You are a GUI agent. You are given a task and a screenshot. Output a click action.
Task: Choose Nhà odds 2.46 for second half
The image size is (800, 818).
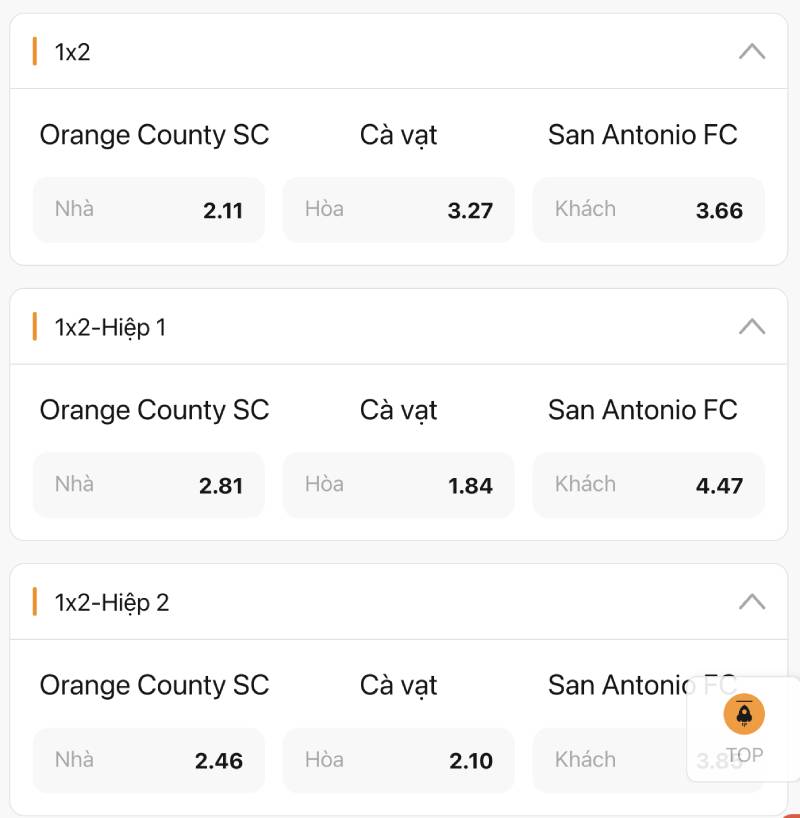pyautogui.click(x=149, y=760)
